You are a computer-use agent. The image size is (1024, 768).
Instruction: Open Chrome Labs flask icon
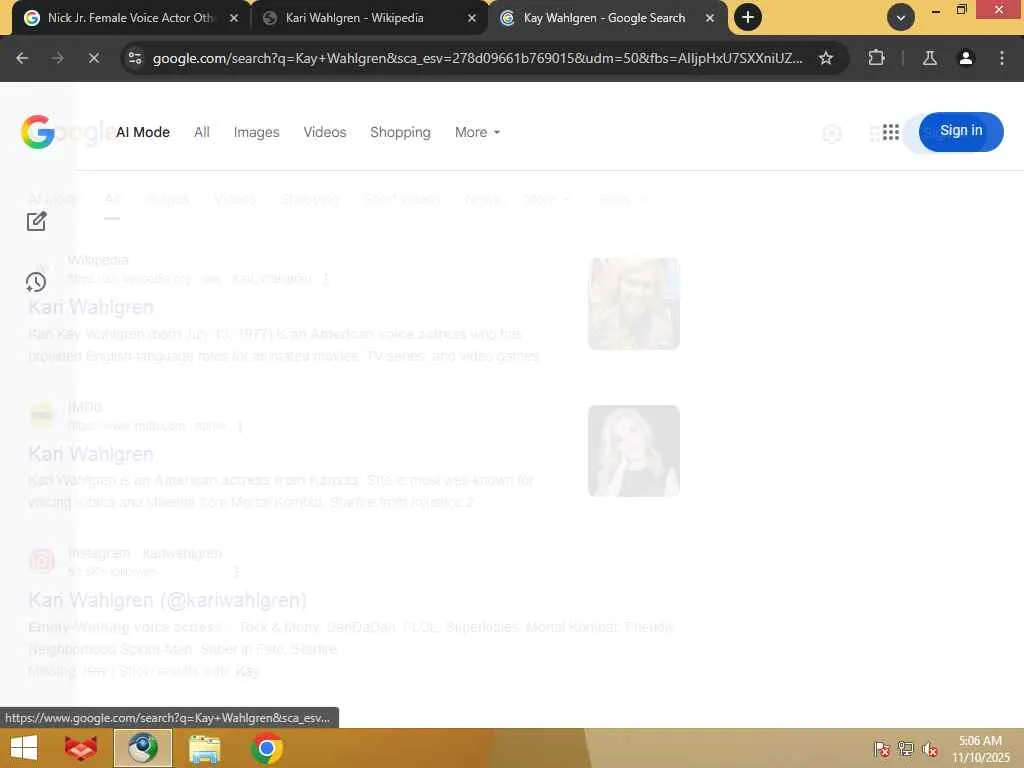(930, 58)
